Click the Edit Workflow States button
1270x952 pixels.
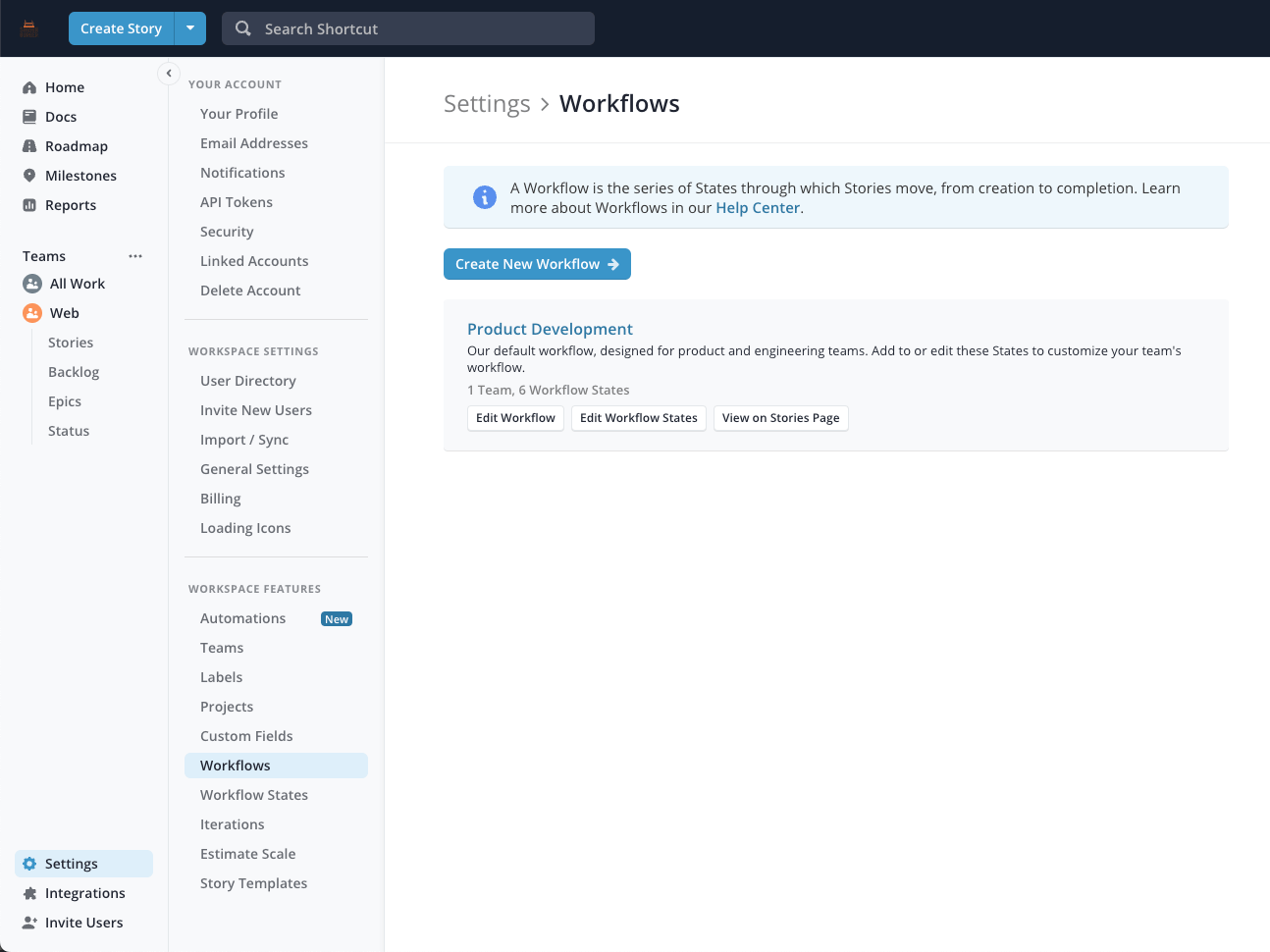coord(639,418)
